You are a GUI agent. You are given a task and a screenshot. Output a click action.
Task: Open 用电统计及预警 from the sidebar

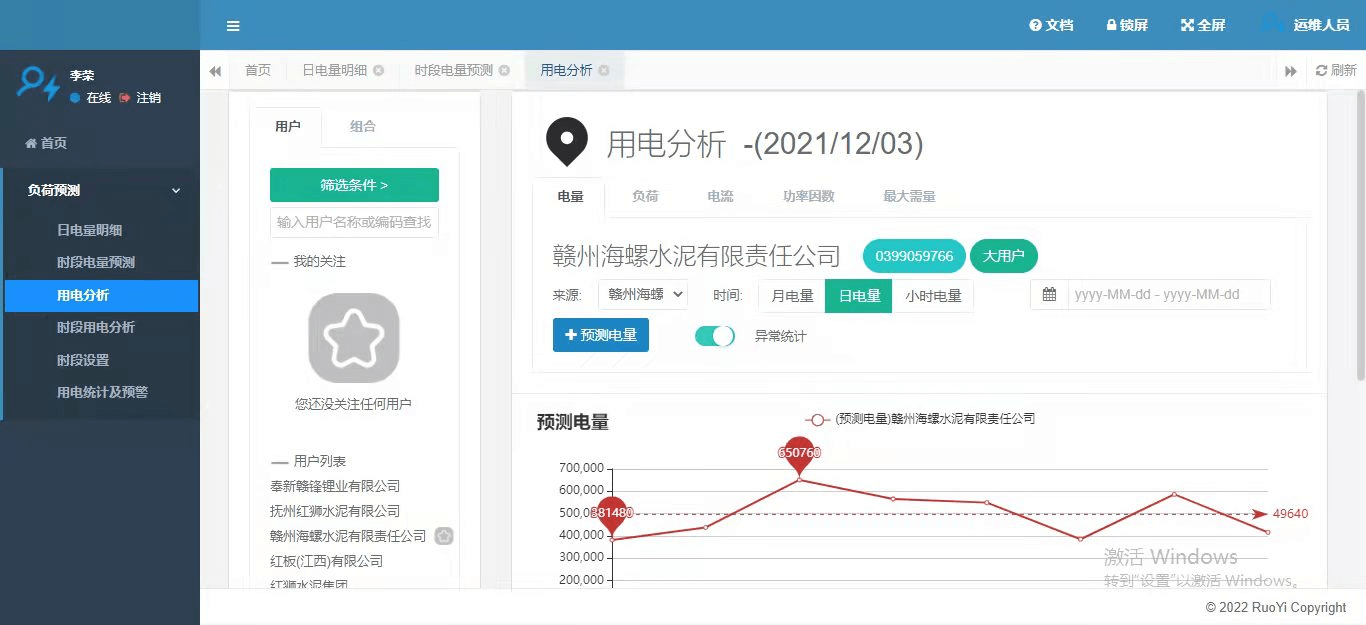102,393
